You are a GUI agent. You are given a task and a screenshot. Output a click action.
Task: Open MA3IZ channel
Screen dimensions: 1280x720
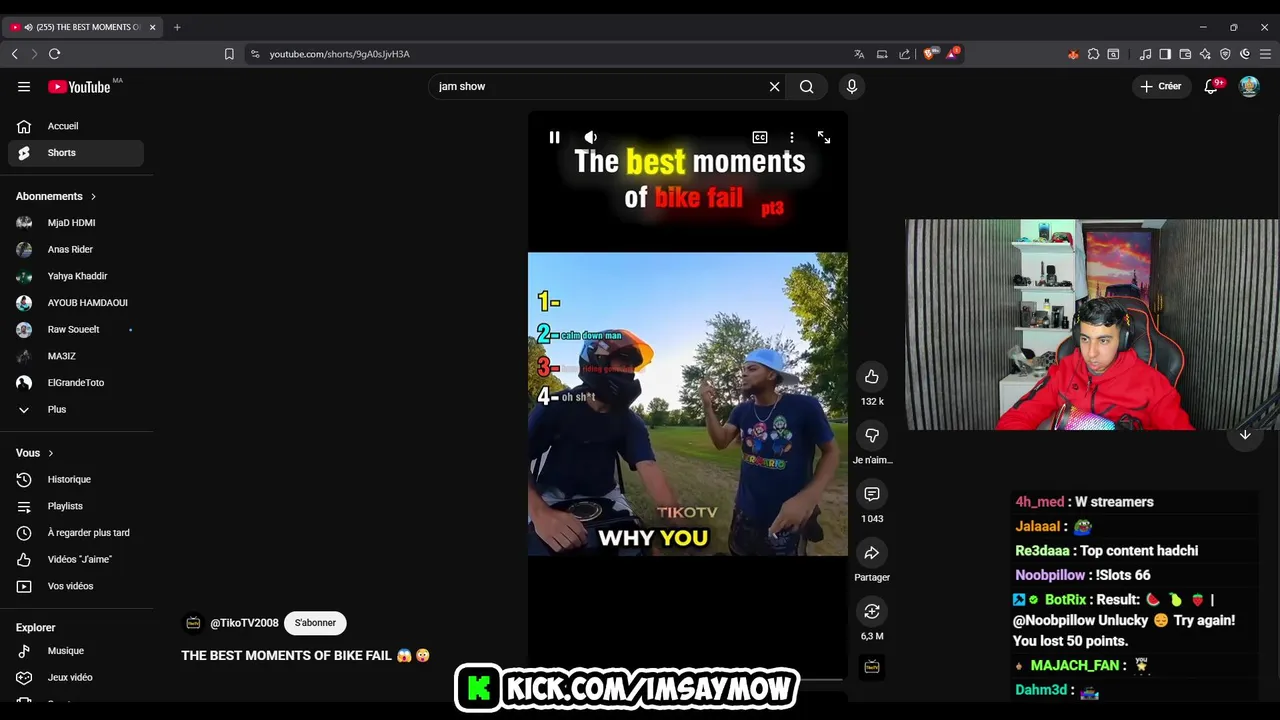(76, 356)
